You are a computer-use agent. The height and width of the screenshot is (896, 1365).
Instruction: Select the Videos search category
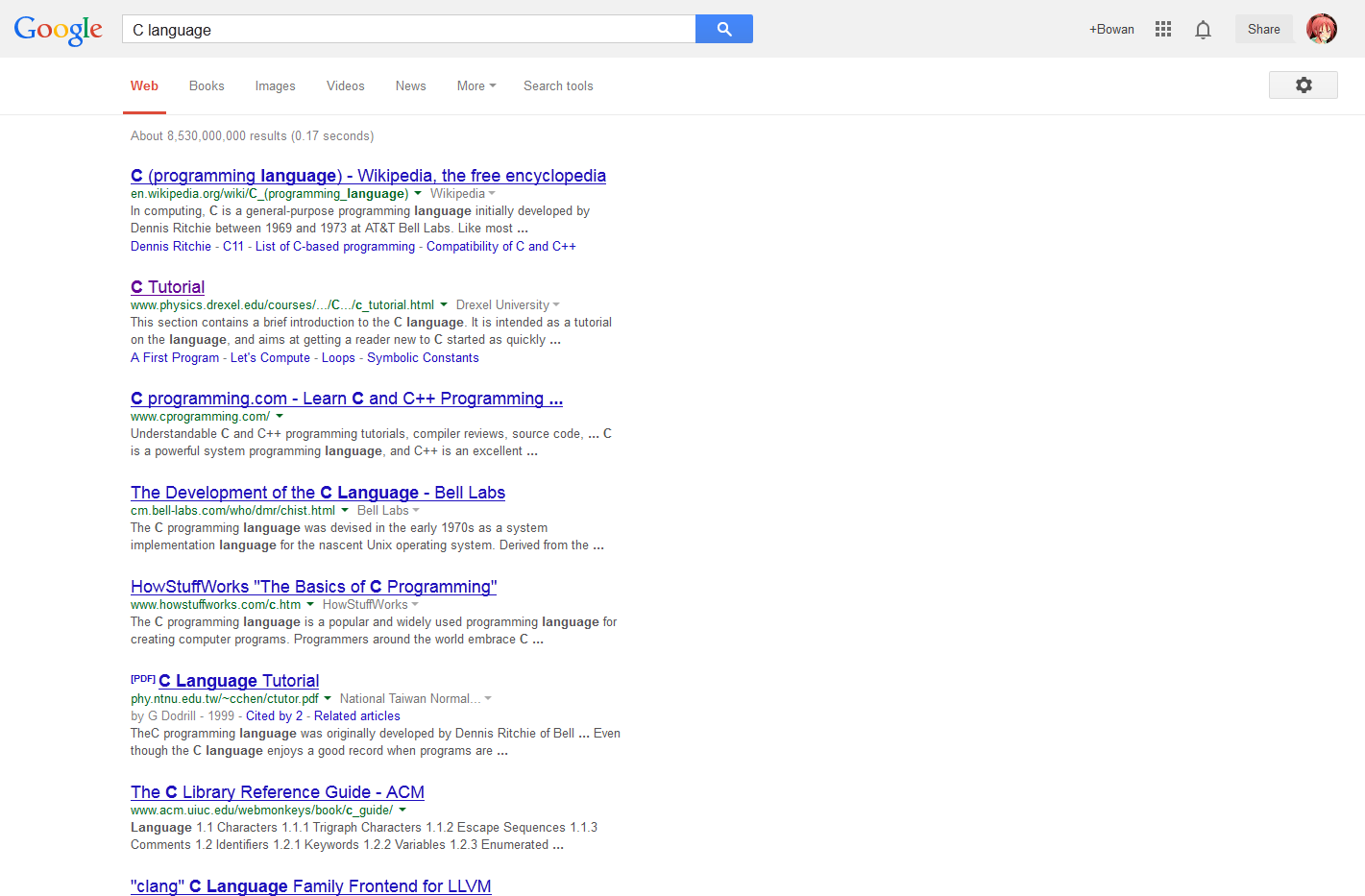pyautogui.click(x=345, y=86)
